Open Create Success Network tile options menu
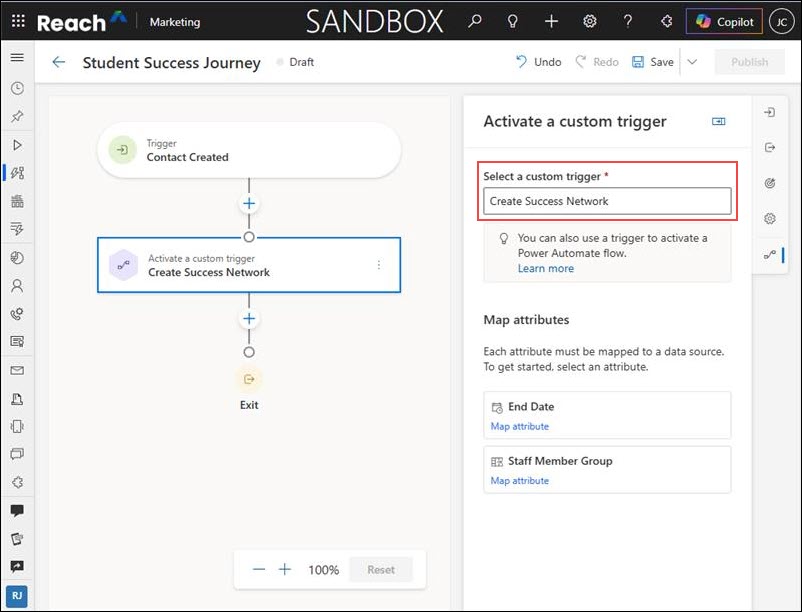 (379, 265)
